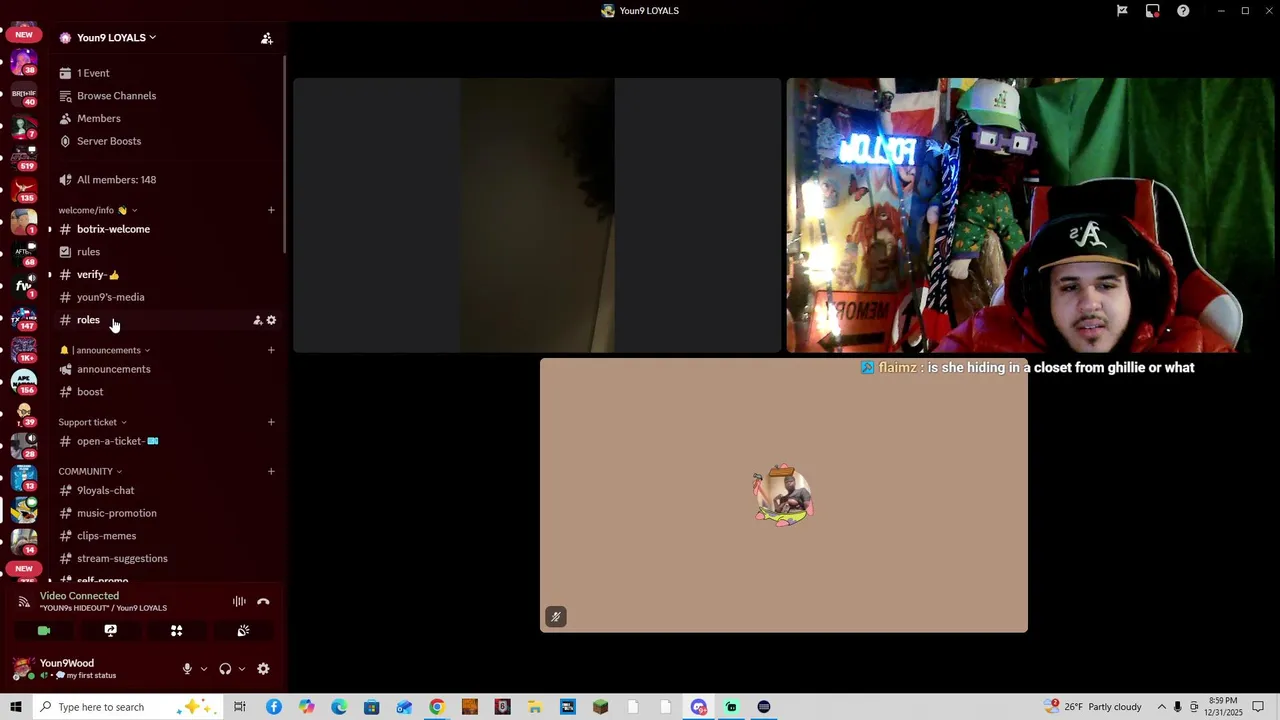1280x720 pixels.
Task: Open File Explorer on taskbar
Action: [x=535, y=707]
